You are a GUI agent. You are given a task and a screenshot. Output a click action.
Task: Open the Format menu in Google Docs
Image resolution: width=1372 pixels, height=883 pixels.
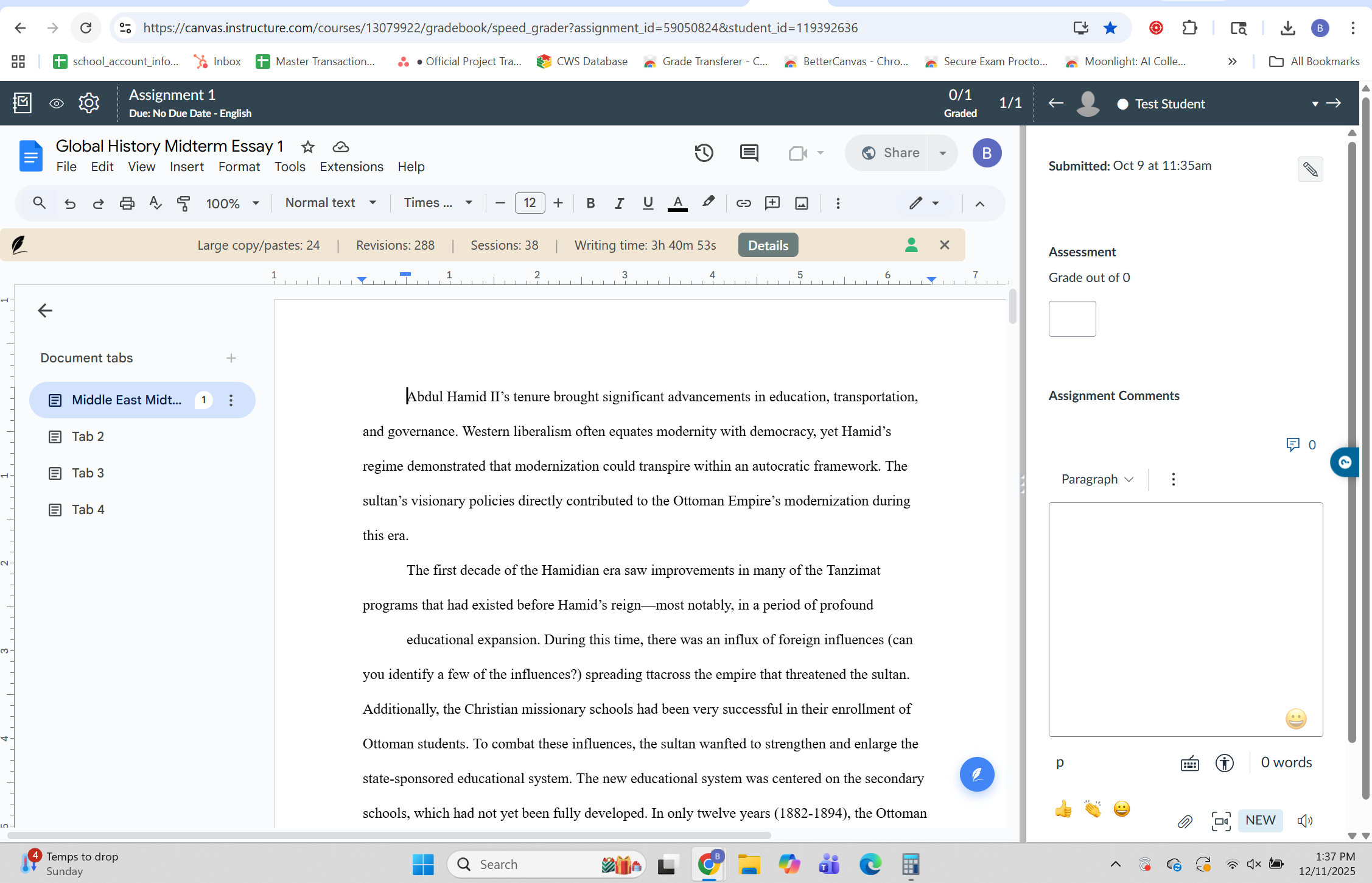[239, 166]
